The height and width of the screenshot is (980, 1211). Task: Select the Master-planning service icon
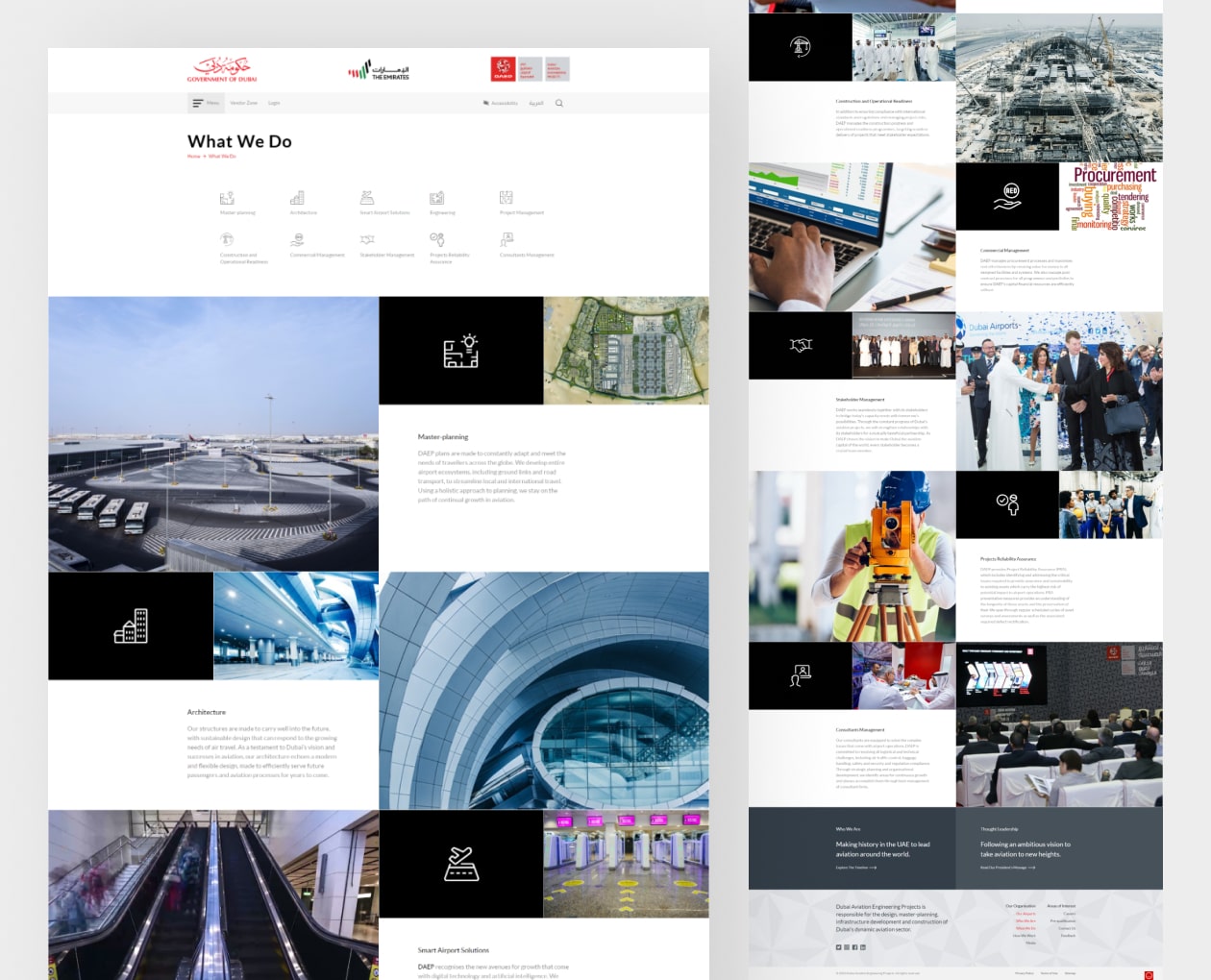tap(228, 198)
